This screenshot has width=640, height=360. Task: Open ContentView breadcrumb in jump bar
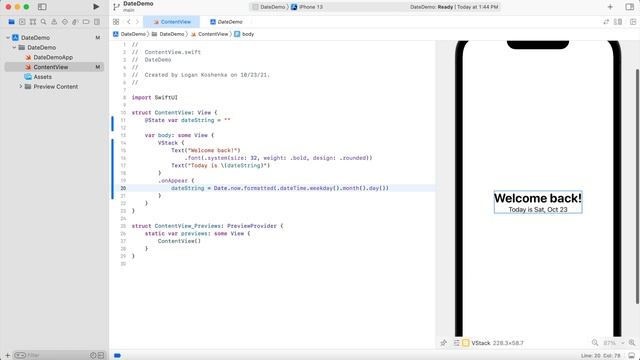coord(209,34)
